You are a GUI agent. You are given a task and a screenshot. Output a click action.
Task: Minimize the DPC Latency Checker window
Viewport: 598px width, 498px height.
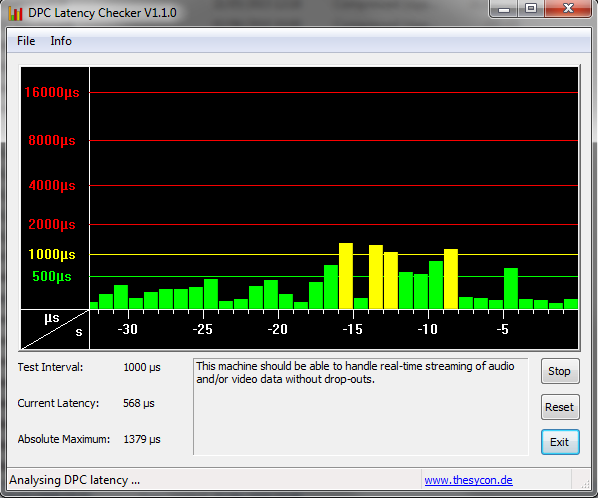click(504, 9)
